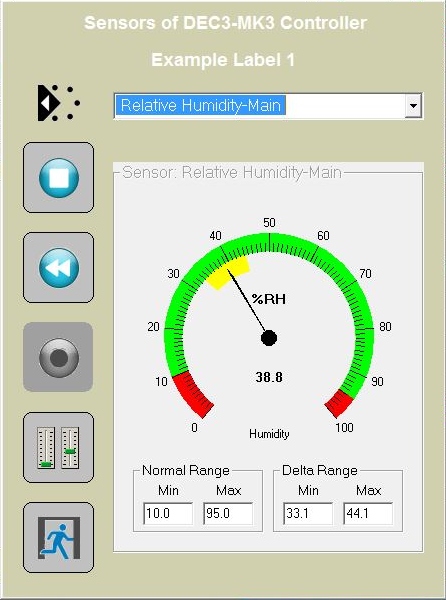The height and width of the screenshot is (600, 446).
Task: Click the black arrow dotted logo icon
Action: coord(58,103)
